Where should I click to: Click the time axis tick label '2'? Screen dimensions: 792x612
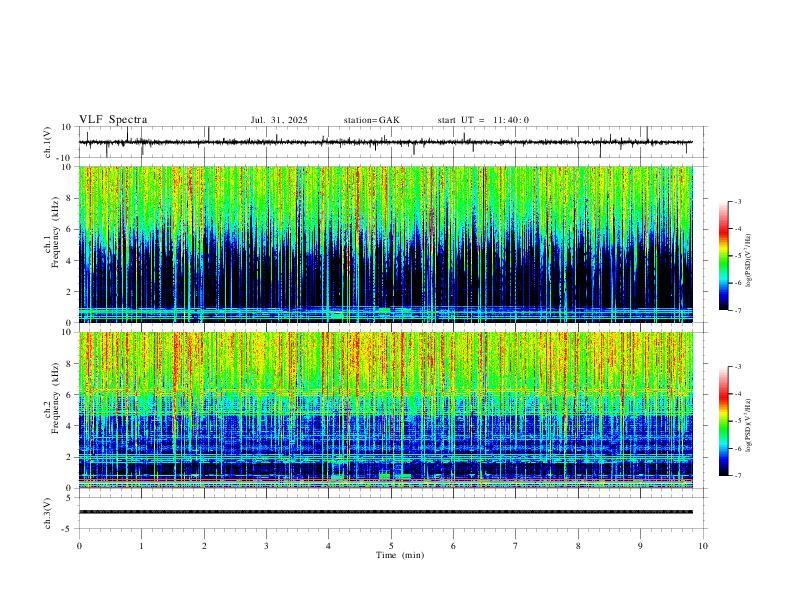(204, 546)
